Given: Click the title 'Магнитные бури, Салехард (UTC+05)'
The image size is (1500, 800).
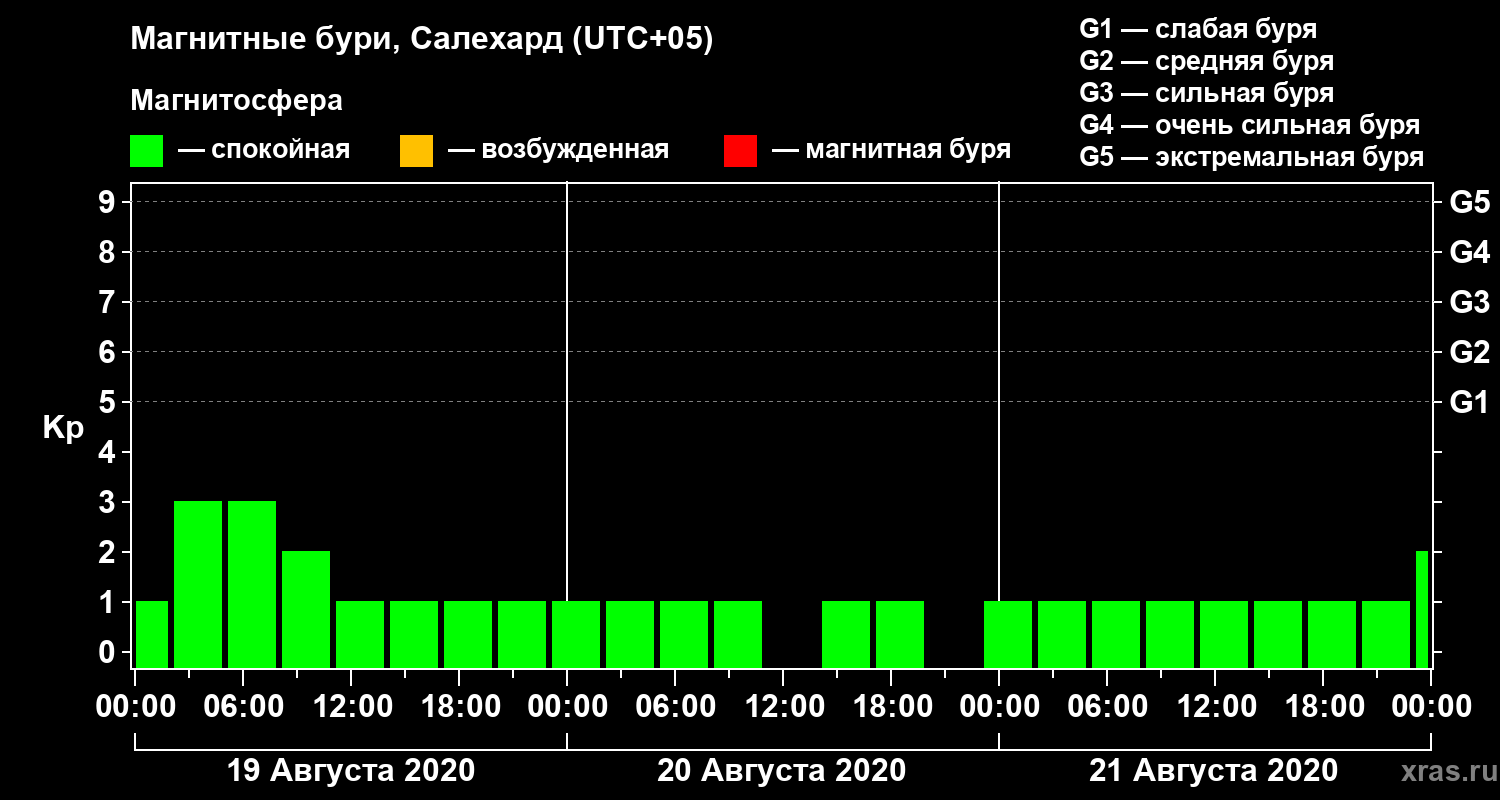Looking at the screenshot, I should click(422, 40).
